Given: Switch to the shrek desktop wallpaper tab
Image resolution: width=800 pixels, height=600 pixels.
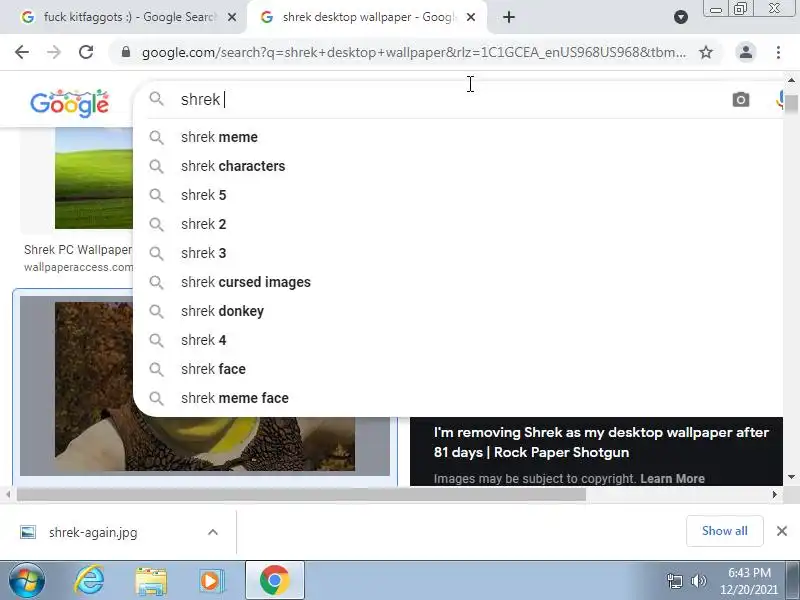Looking at the screenshot, I should (x=365, y=17).
